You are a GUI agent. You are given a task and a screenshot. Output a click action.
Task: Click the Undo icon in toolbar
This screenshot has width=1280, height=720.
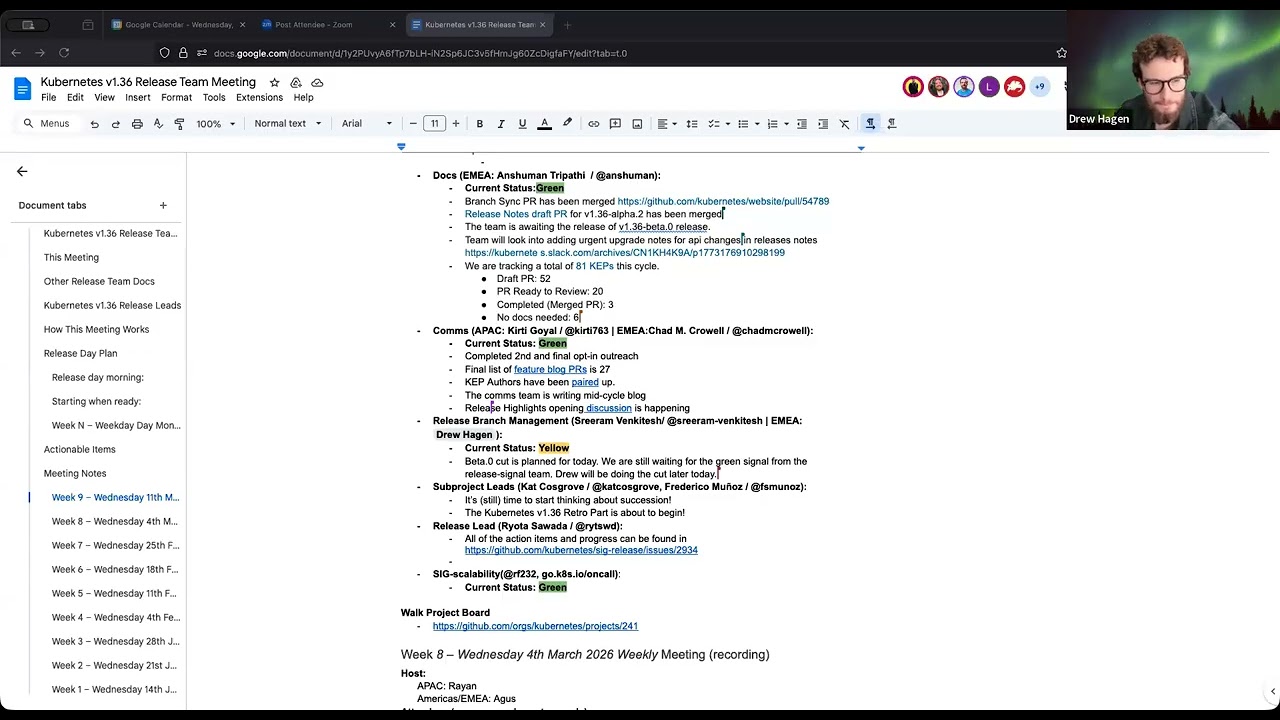pyautogui.click(x=94, y=124)
